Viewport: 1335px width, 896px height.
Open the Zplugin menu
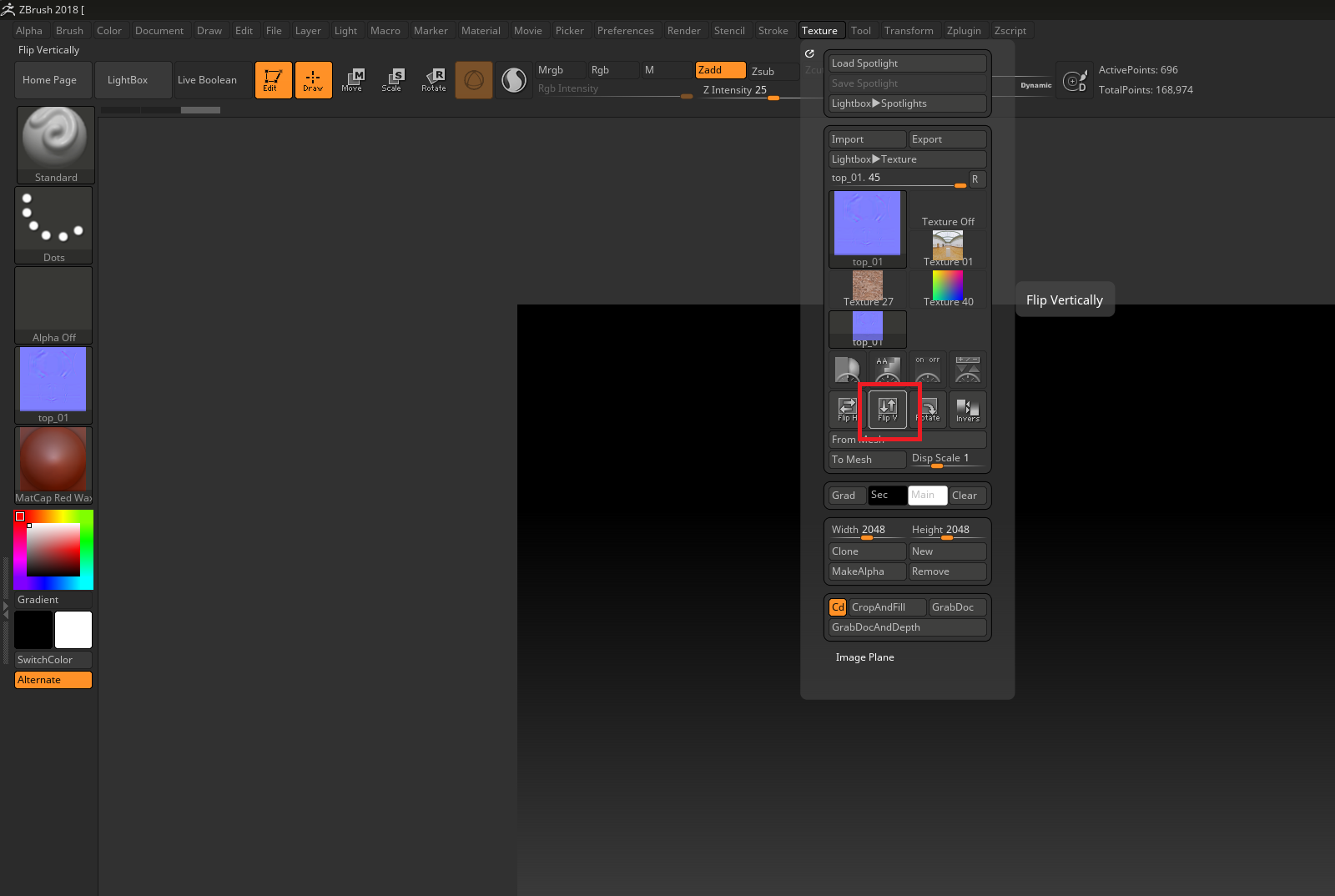point(965,31)
